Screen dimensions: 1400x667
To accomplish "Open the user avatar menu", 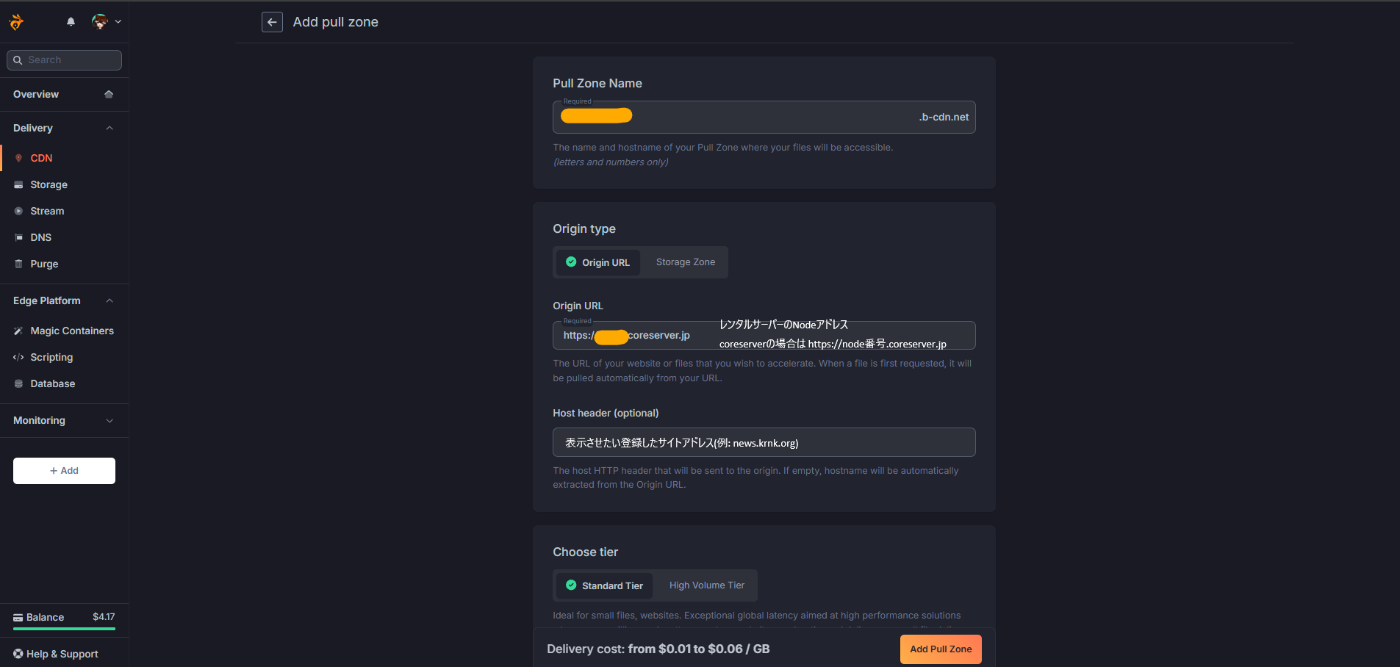I will click(x=106, y=21).
